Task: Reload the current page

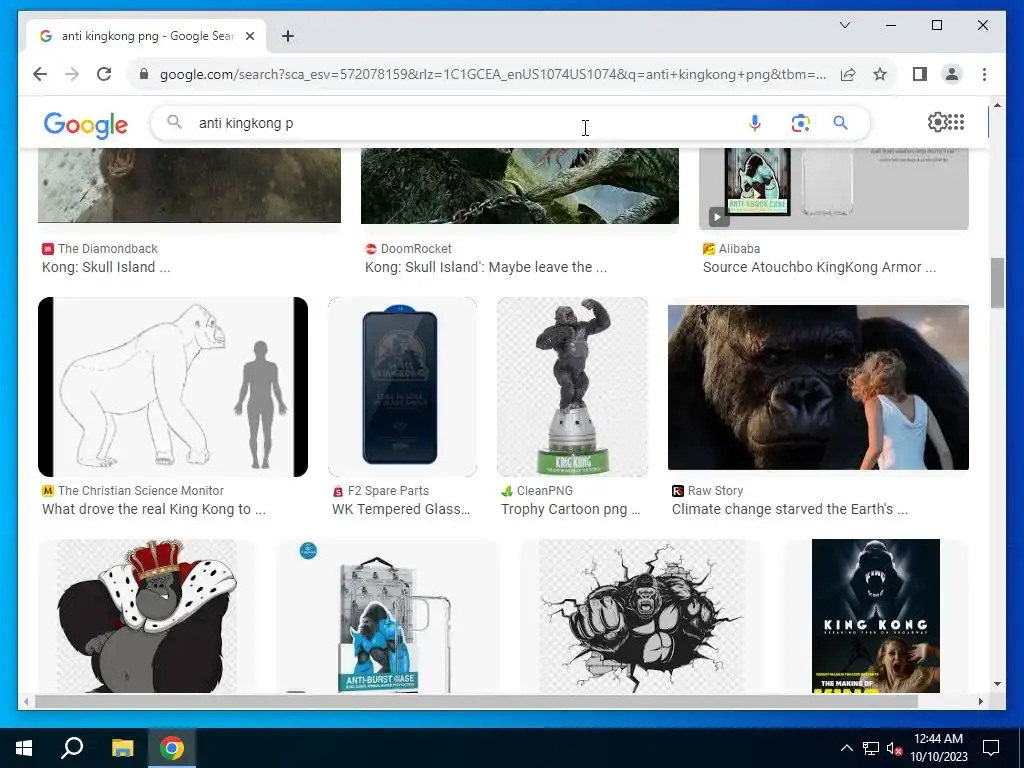Action: coord(104,74)
